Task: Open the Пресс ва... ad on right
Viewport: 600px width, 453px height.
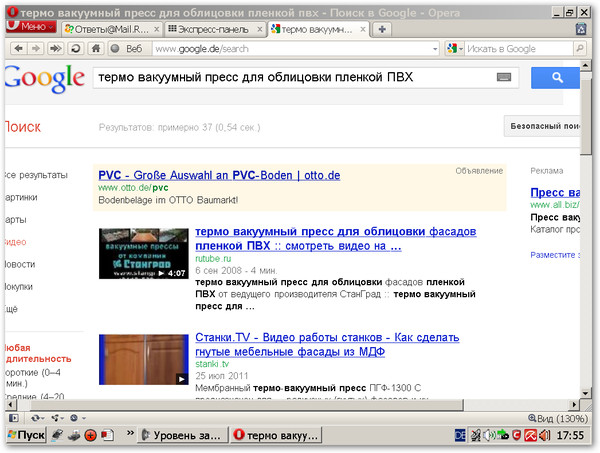Action: 555,192
